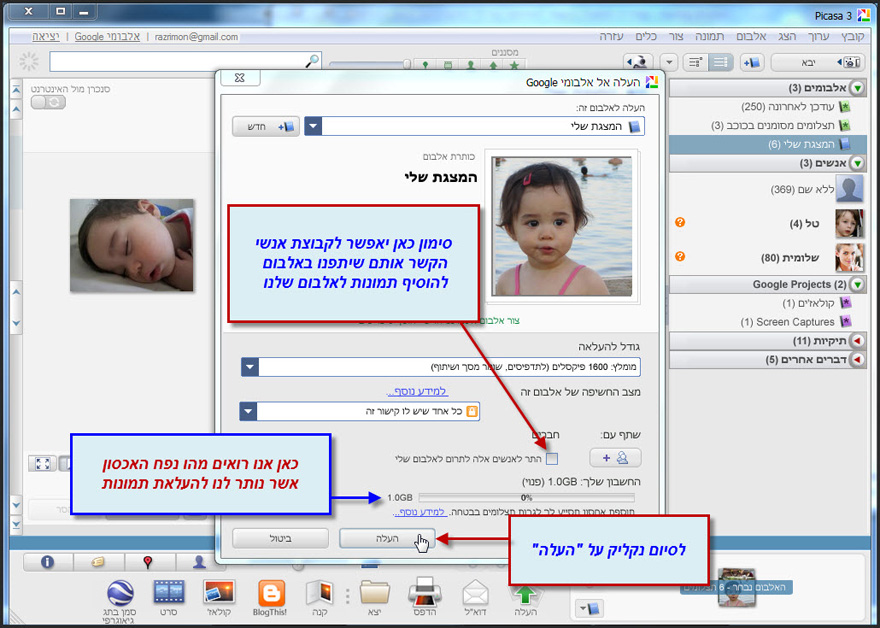This screenshot has height=628, width=880.
Task: Click the question mark next to טל
Action: [x=680, y=223]
